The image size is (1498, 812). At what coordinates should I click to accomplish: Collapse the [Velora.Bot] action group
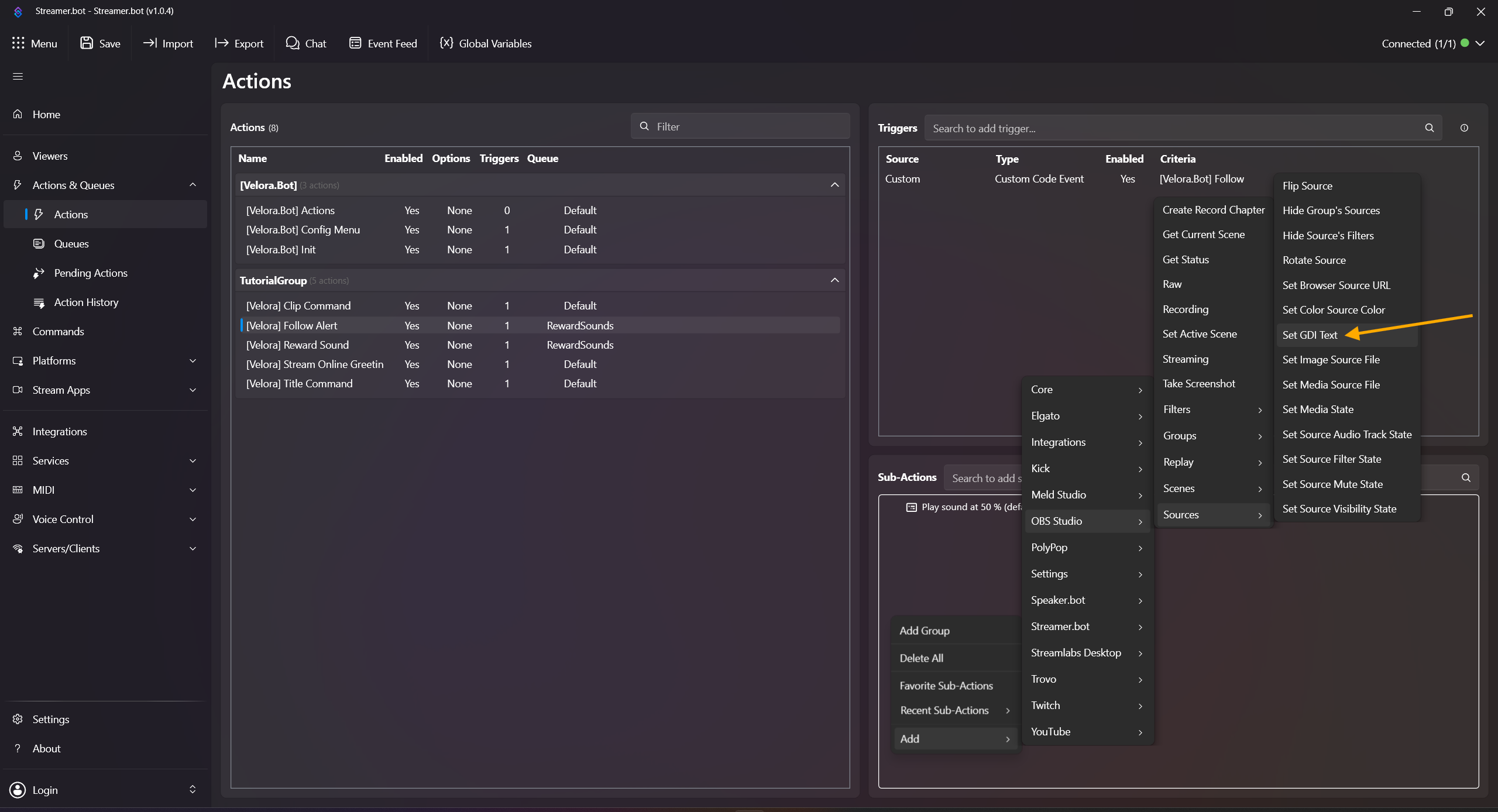(x=834, y=185)
